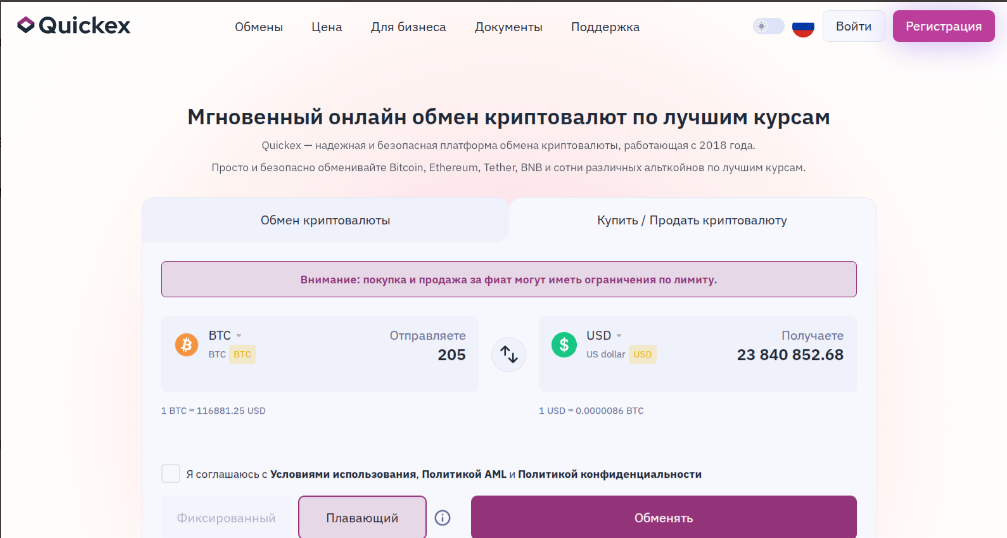Expand the USD currency dropdown
The height and width of the screenshot is (538, 1007).
(x=604, y=336)
